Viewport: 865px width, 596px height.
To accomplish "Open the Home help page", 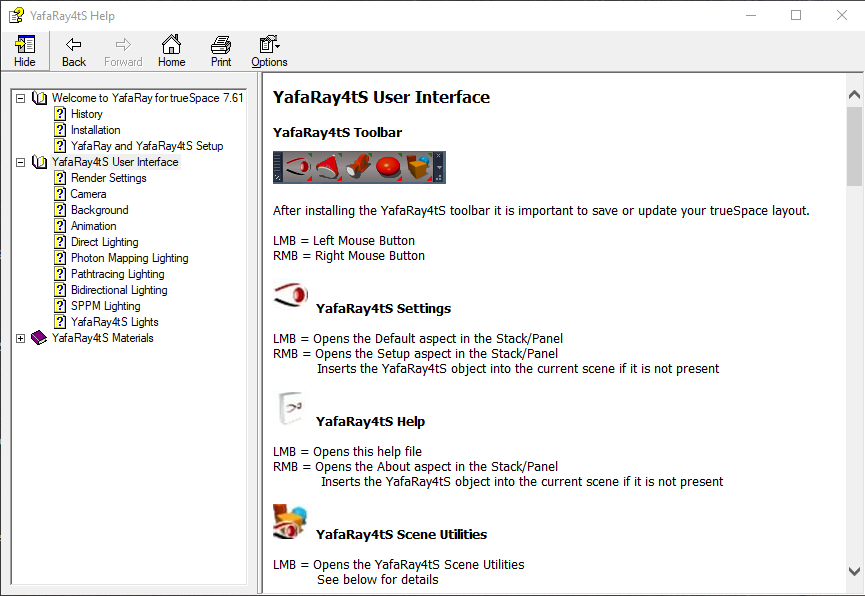I will point(172,51).
